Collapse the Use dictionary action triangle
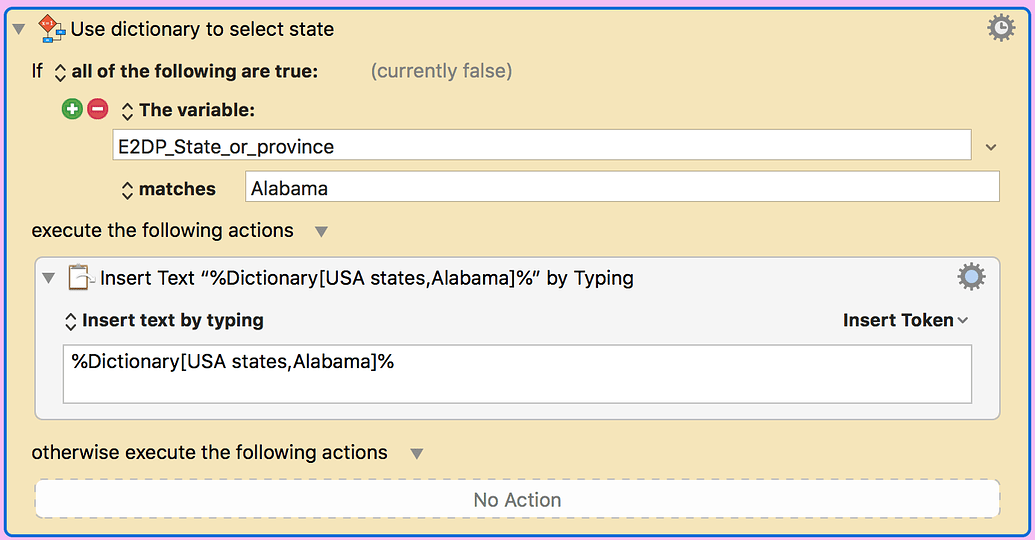The width and height of the screenshot is (1035, 540). (x=18, y=30)
